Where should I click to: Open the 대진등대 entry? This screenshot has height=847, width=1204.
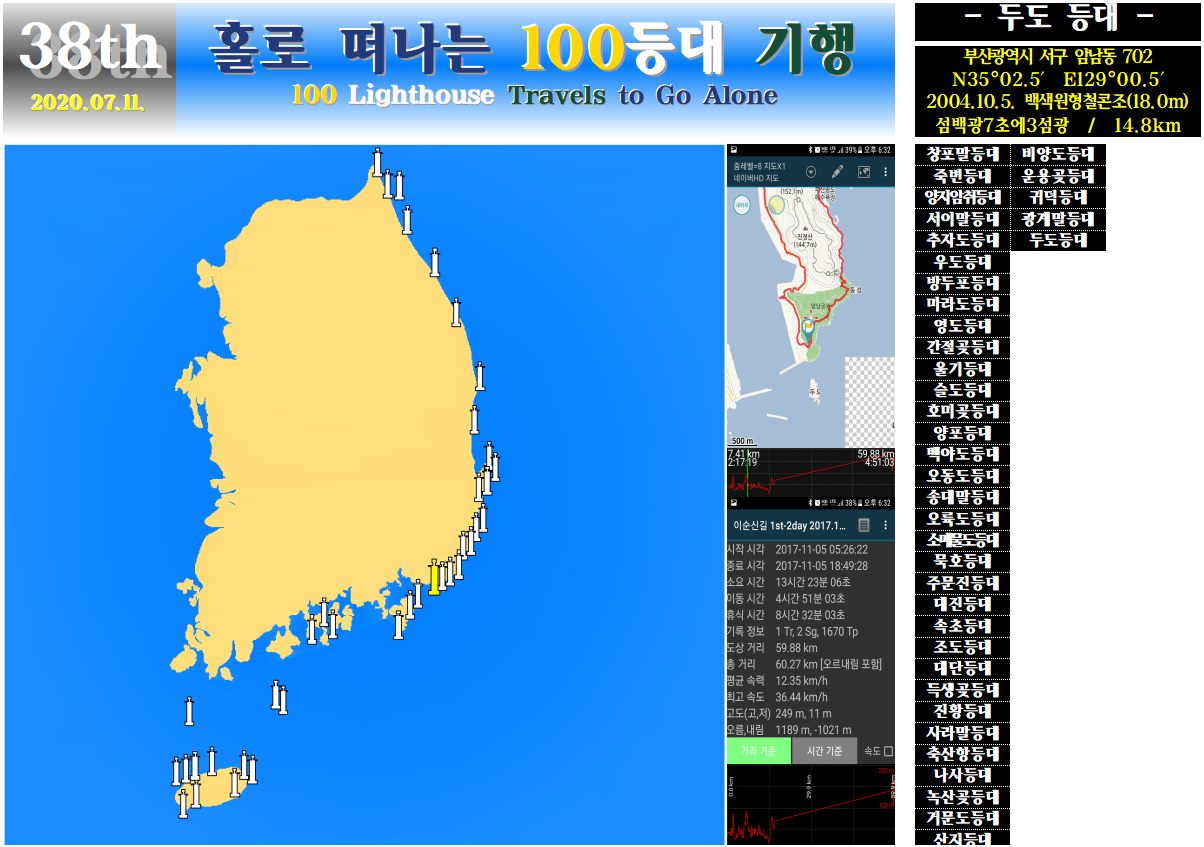click(962, 605)
